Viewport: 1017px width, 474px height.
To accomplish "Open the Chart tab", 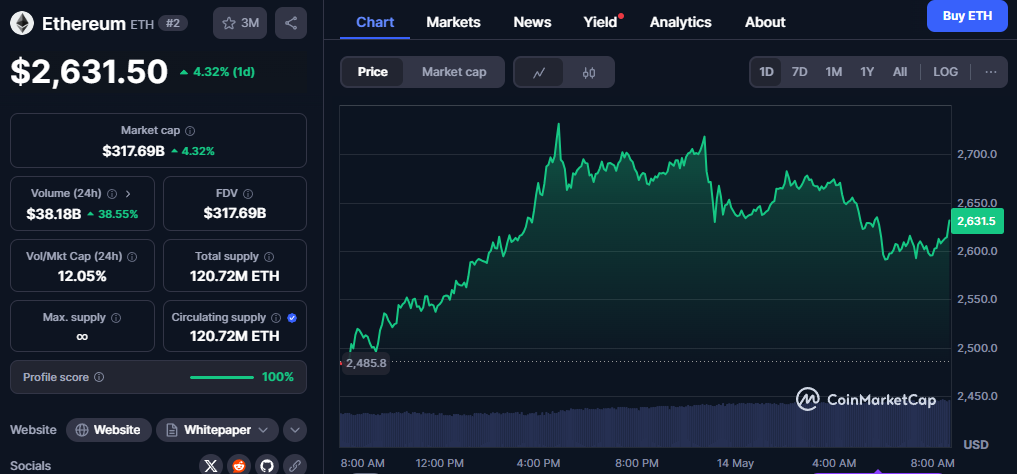I will pos(375,22).
